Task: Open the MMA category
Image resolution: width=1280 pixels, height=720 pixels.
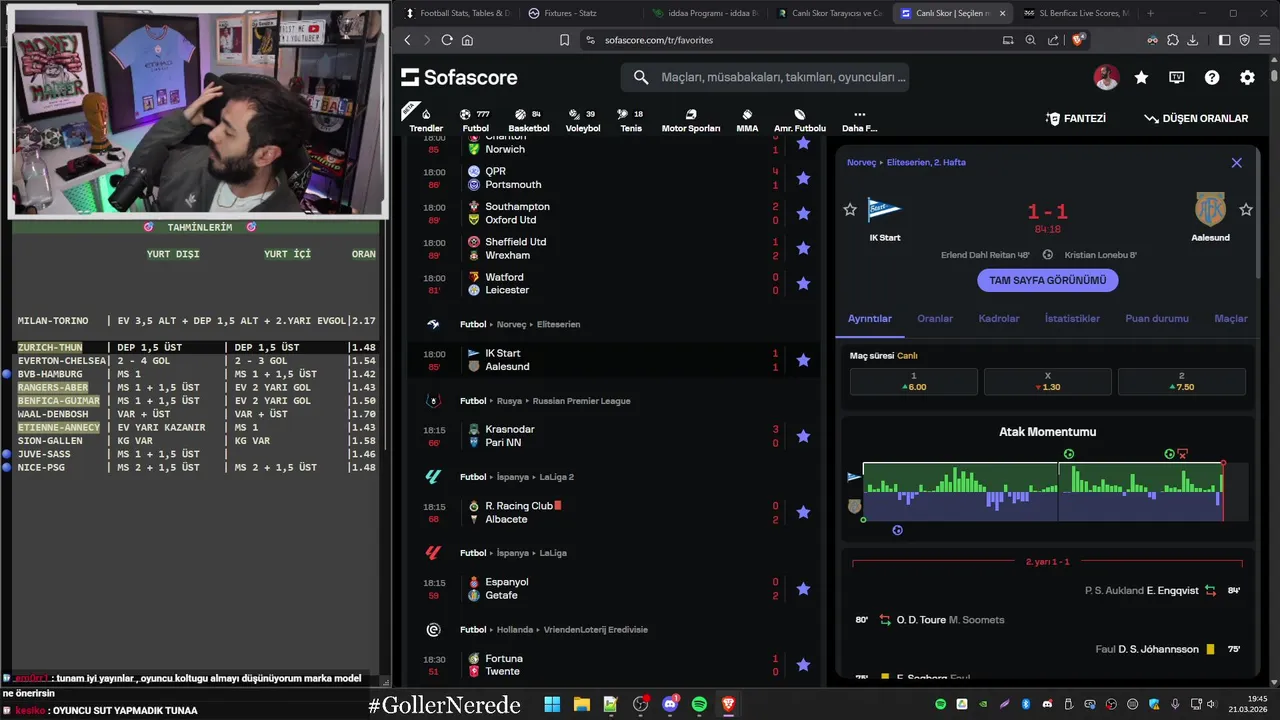Action: (x=747, y=120)
